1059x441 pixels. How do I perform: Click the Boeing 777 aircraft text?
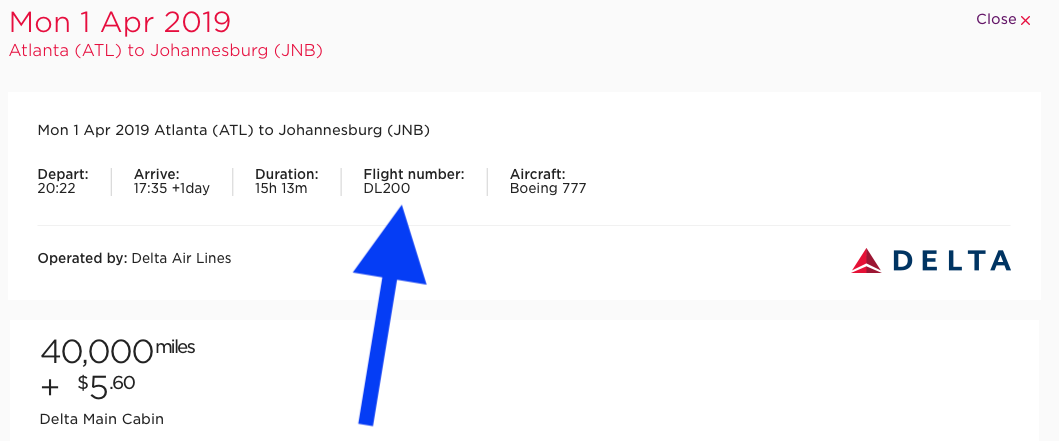[x=548, y=188]
